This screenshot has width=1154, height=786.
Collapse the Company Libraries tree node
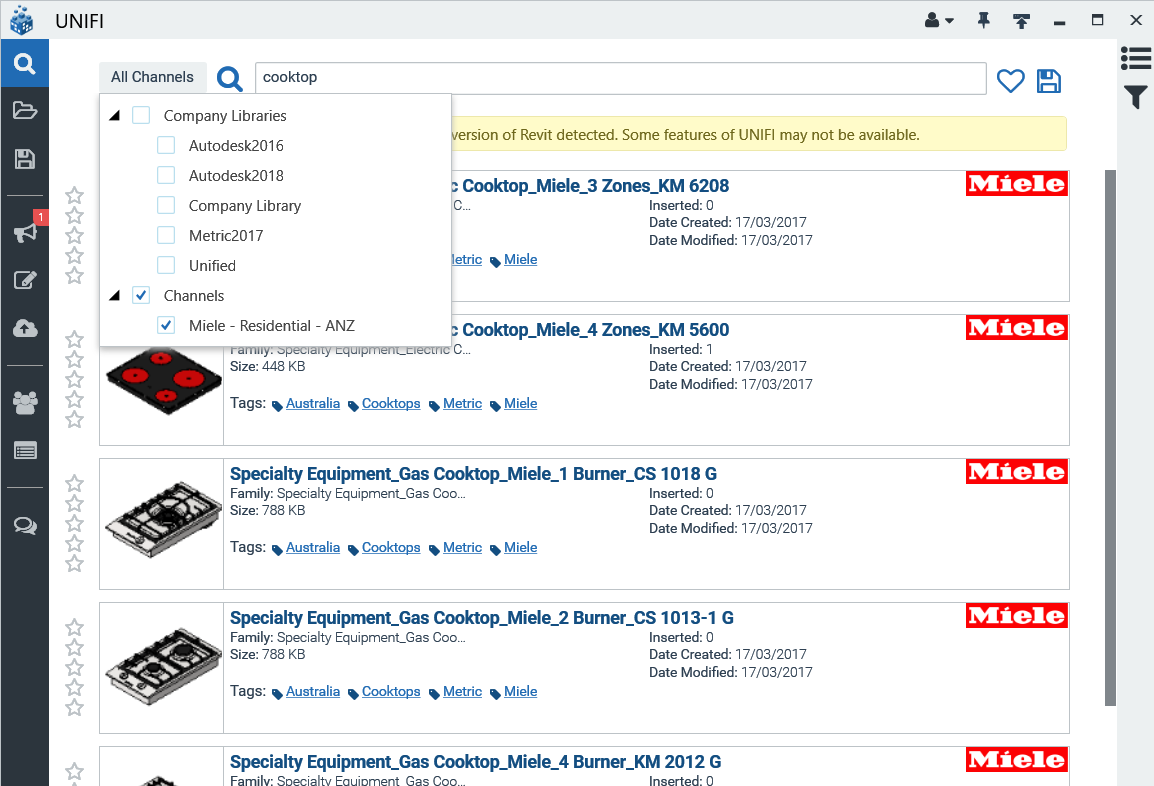tap(115, 116)
